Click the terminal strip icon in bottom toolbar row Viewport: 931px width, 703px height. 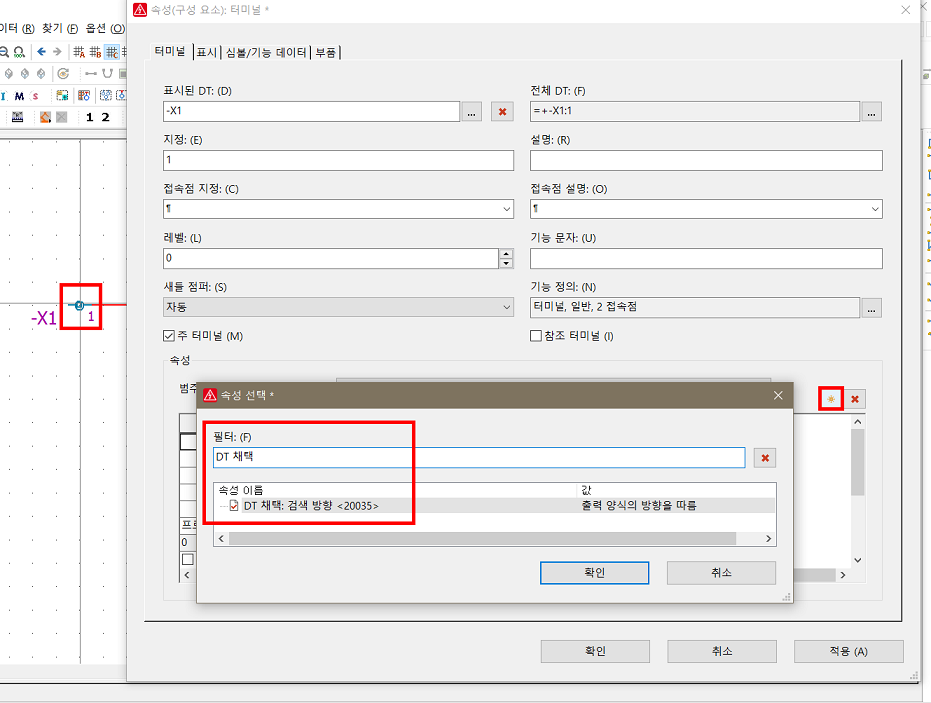point(18,117)
